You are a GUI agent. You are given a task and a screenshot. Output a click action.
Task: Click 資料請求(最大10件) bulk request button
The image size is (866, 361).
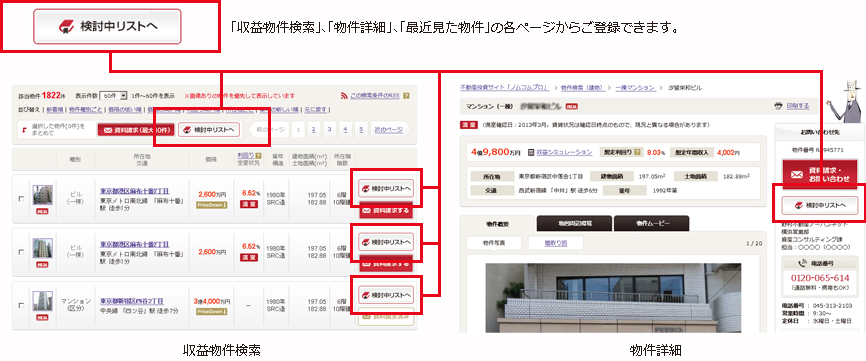click(136, 130)
